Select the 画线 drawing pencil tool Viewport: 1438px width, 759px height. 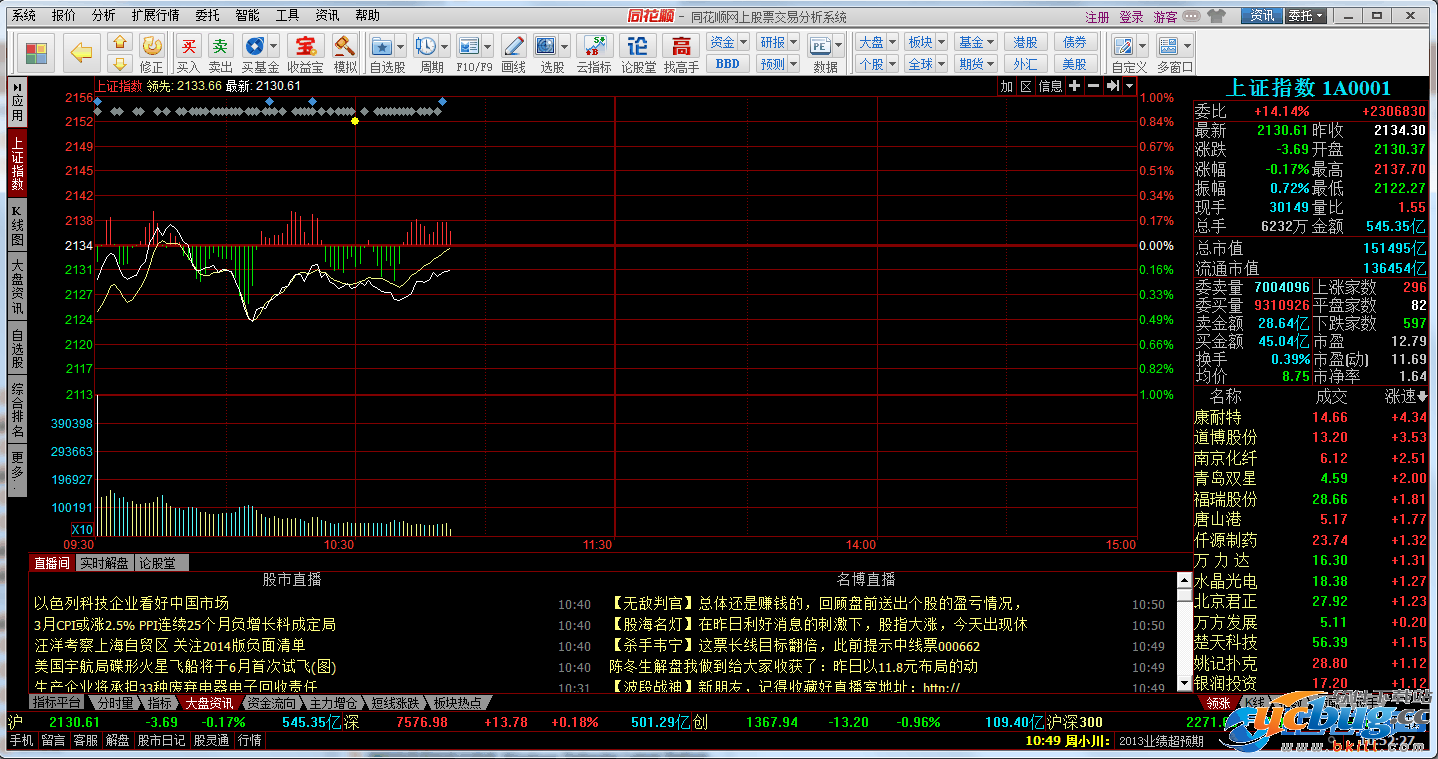(x=513, y=45)
